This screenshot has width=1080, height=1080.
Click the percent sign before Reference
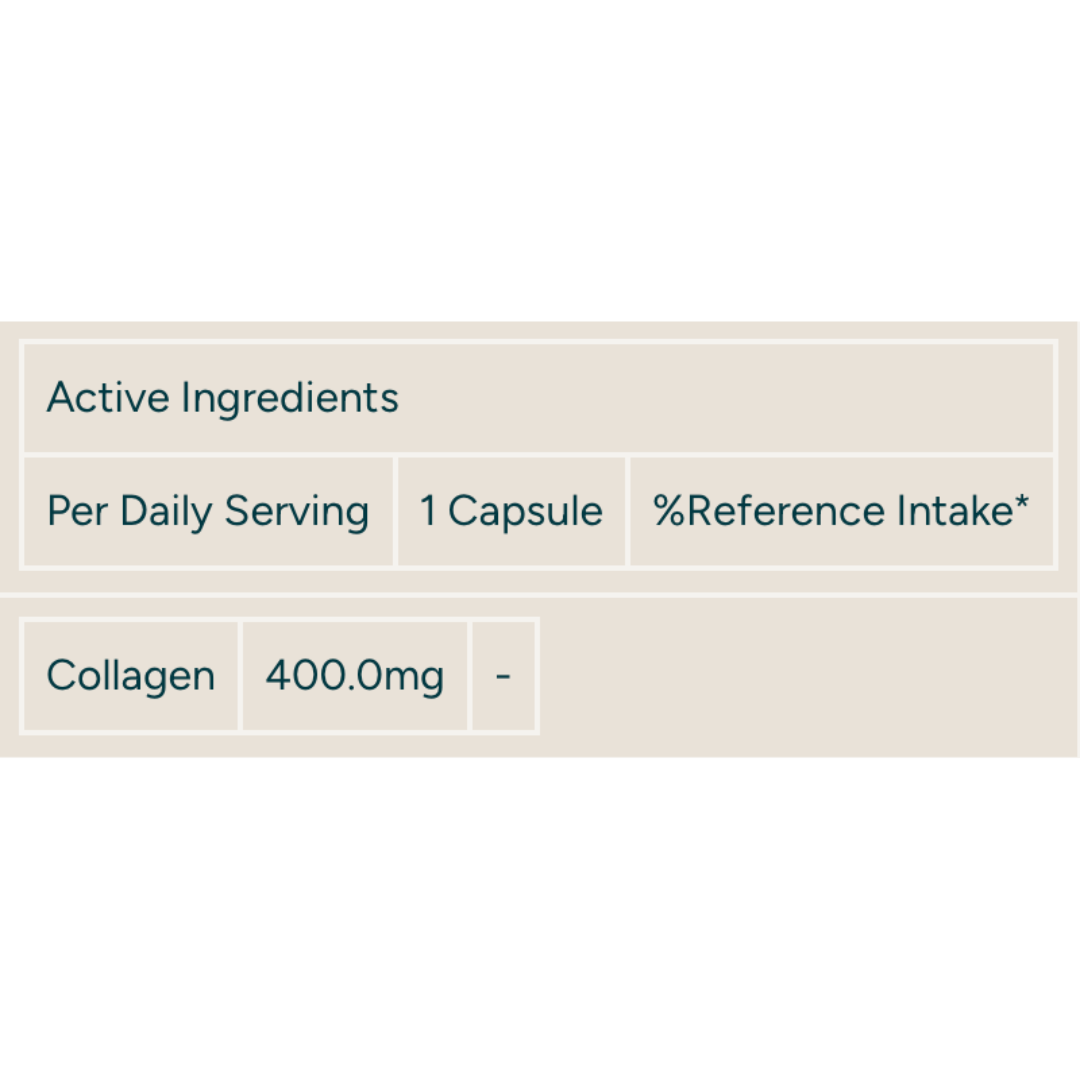(x=668, y=512)
